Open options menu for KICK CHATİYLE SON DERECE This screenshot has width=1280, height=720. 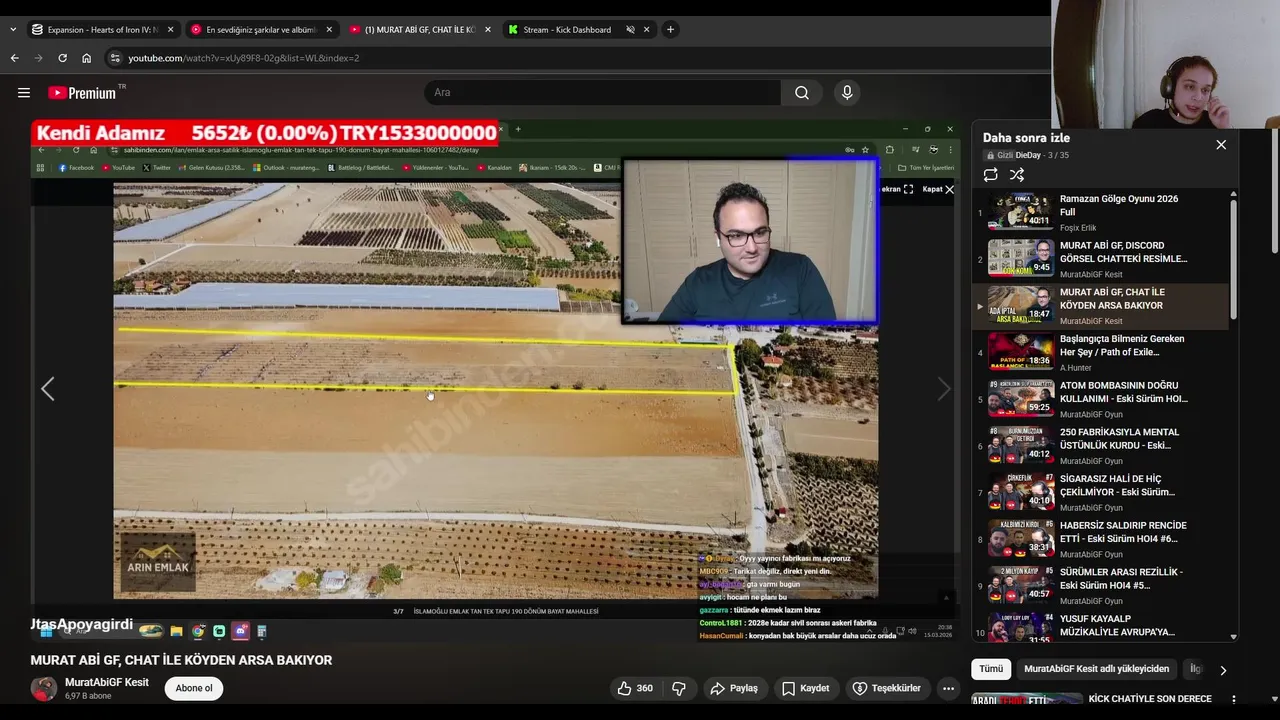[x=1233, y=699]
